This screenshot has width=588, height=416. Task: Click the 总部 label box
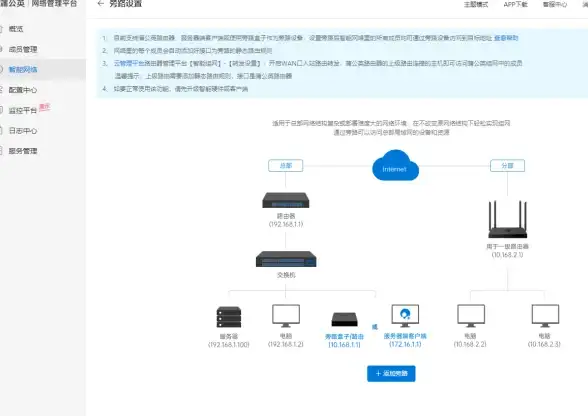point(286,165)
